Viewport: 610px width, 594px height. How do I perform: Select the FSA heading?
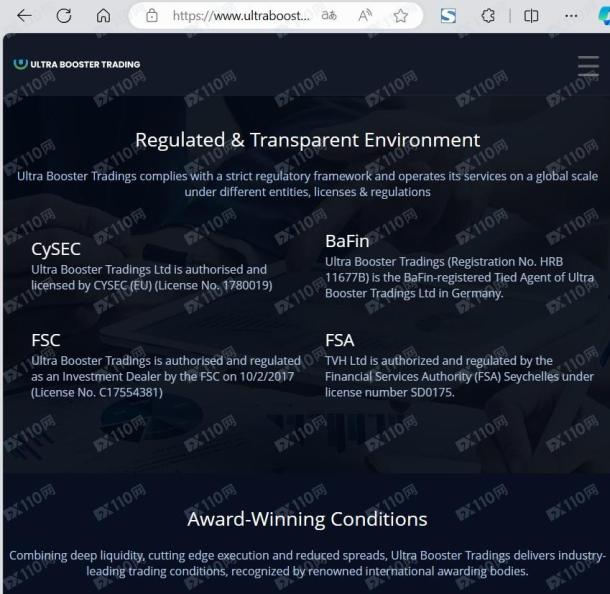340,340
